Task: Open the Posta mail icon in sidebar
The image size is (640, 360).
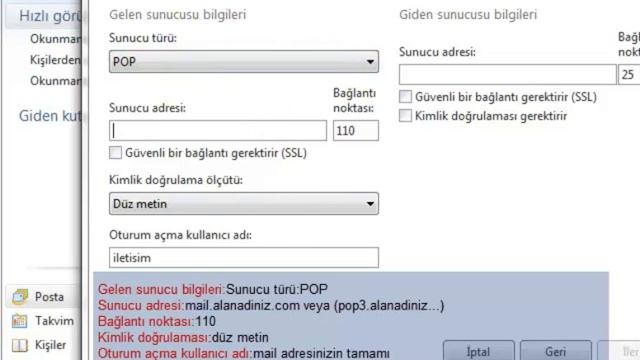Action: (20, 297)
